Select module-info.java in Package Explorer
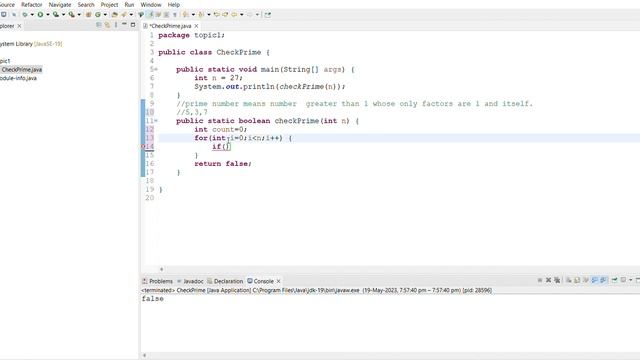Image resolution: width=640 pixels, height=360 pixels. [18, 78]
